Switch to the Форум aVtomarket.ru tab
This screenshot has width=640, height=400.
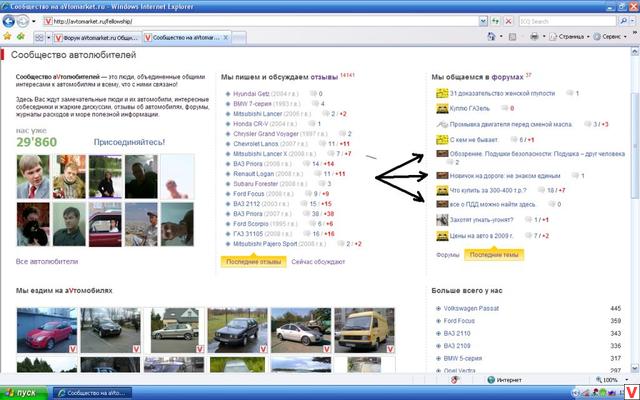click(97, 38)
